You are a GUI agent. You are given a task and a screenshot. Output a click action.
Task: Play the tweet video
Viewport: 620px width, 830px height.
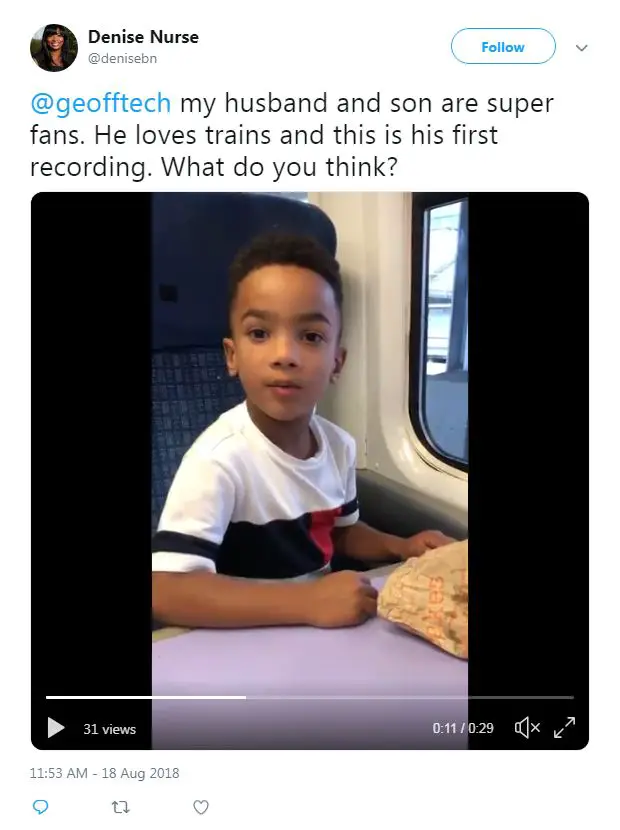(56, 727)
